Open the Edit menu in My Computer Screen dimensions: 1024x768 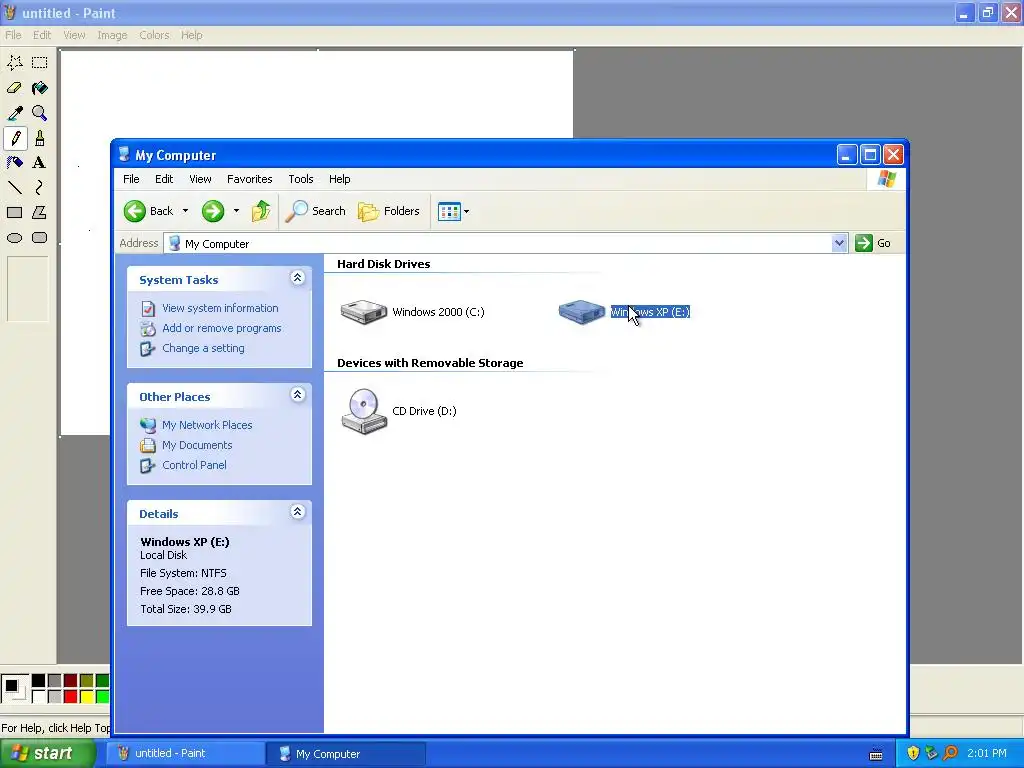[164, 179]
